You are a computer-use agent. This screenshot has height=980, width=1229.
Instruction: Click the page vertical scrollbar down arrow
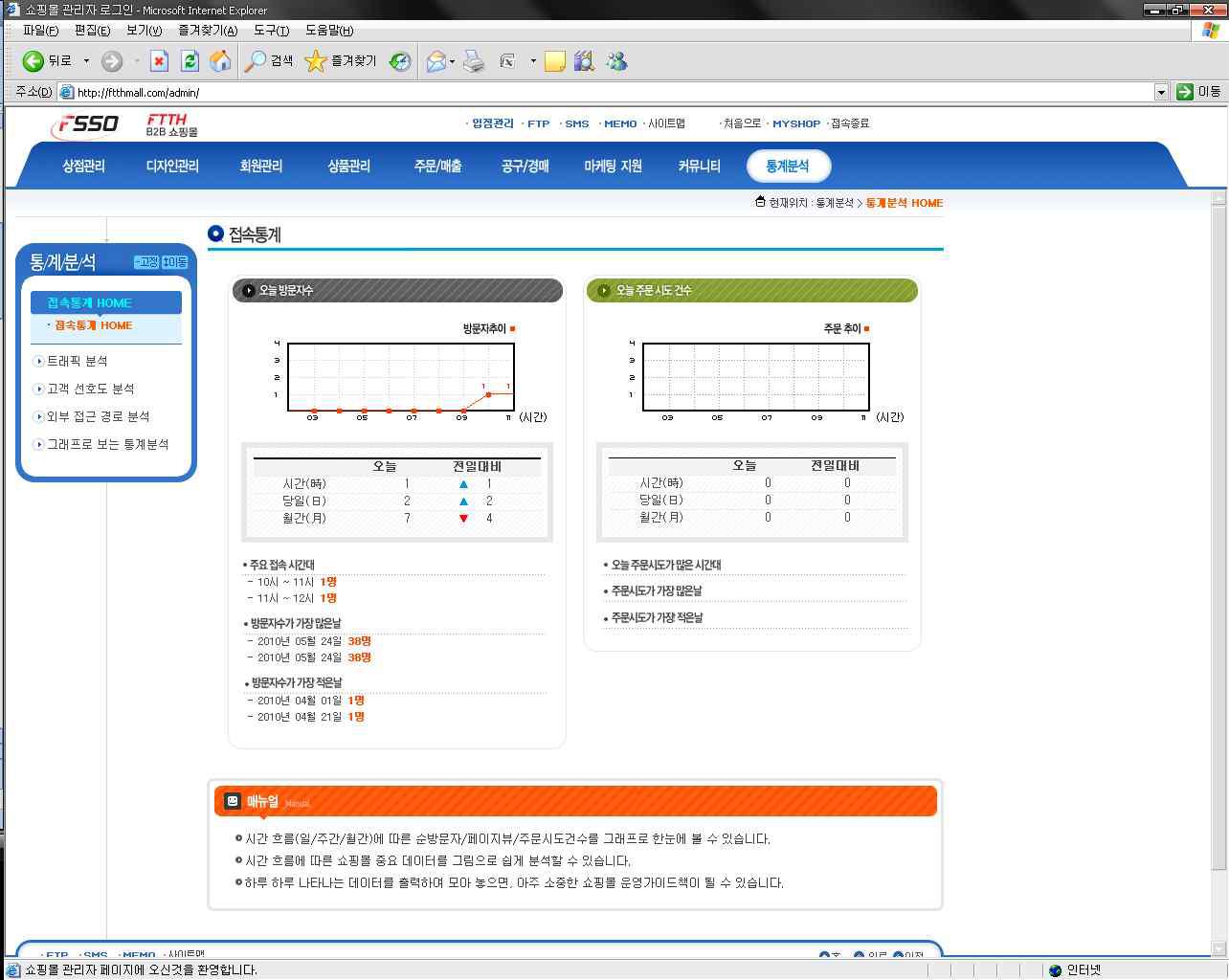(x=1218, y=948)
